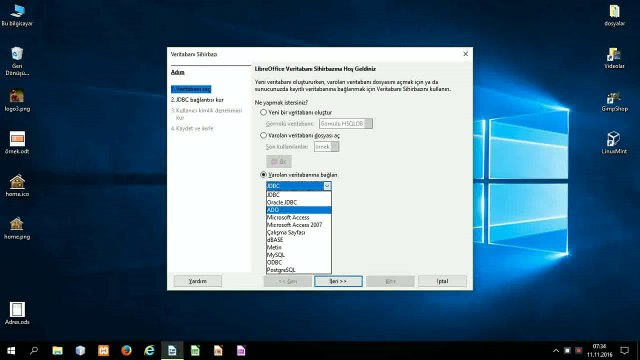The width and height of the screenshot is (640, 360).
Task: Open the Son kullanılanlar recent files dropdown
Action: (326, 147)
